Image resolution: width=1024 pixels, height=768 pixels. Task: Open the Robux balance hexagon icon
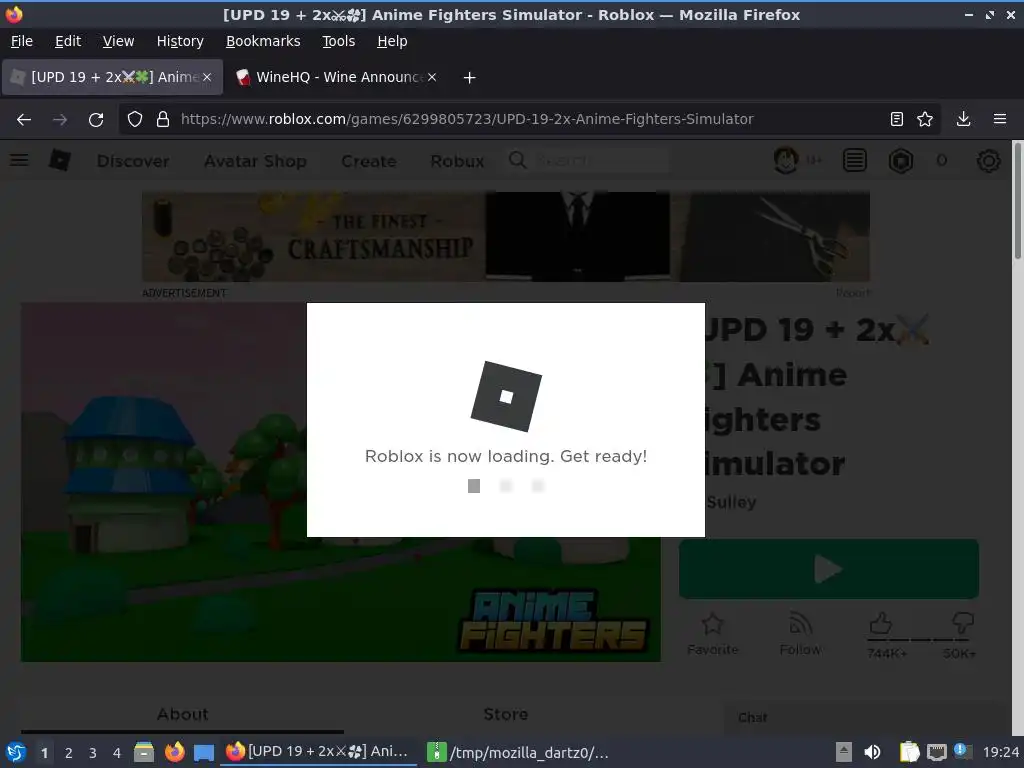point(901,161)
